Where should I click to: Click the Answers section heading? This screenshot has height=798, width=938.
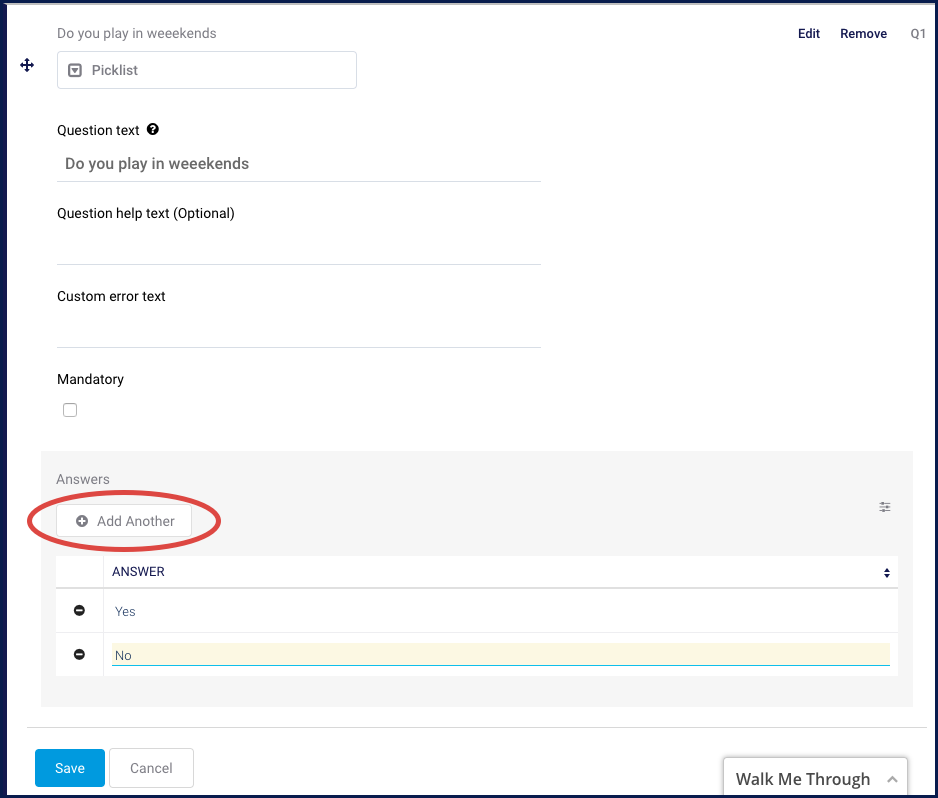pos(83,479)
